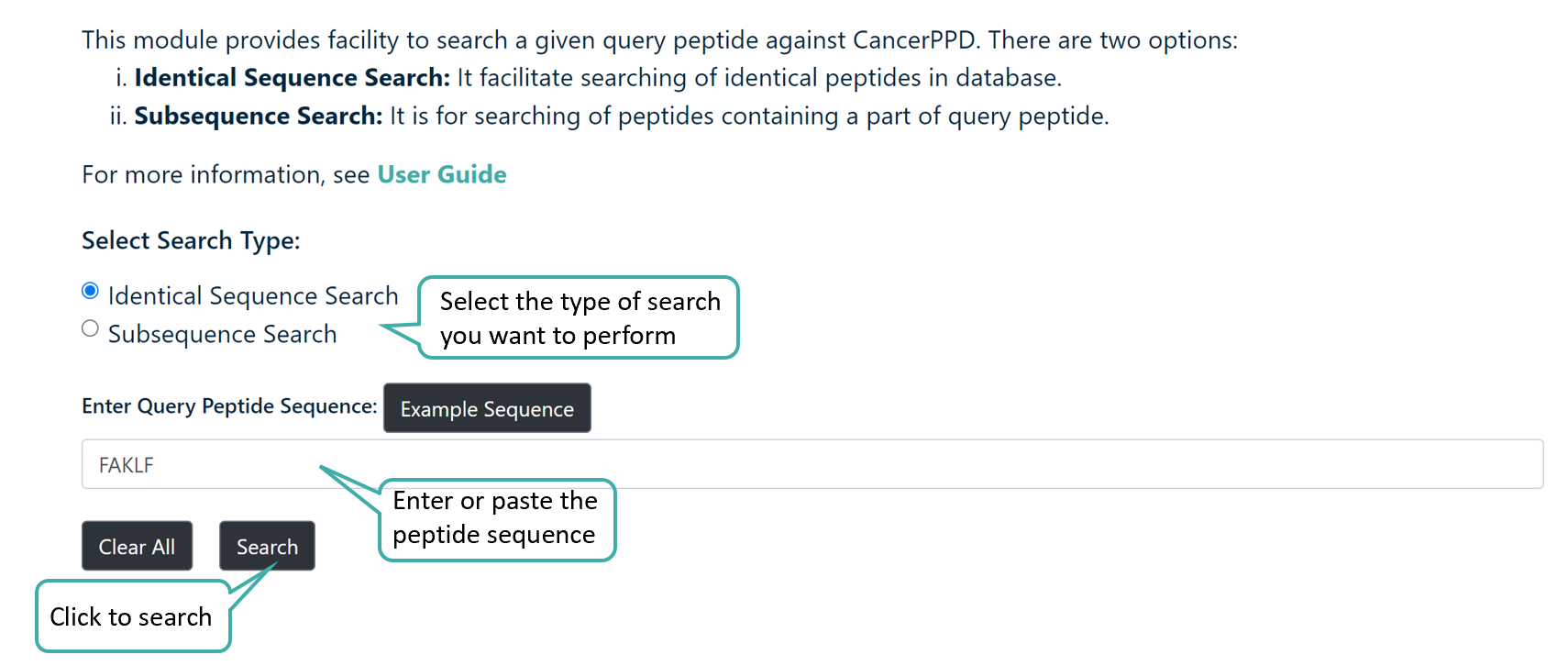
Task: Select the Subsequence Search radio button
Action: pyautogui.click(x=90, y=328)
